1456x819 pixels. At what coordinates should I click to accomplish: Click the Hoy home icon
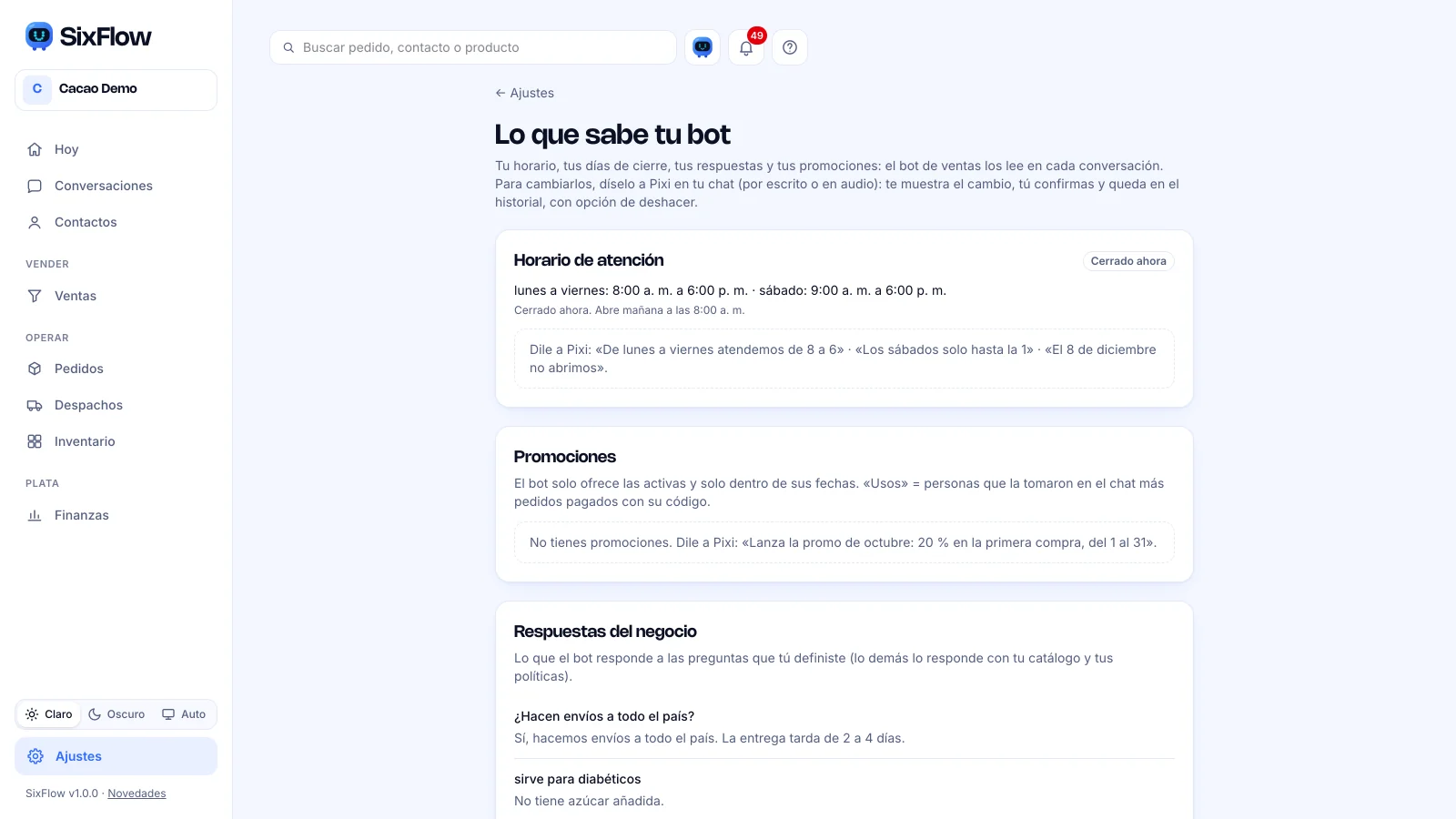[35, 149]
